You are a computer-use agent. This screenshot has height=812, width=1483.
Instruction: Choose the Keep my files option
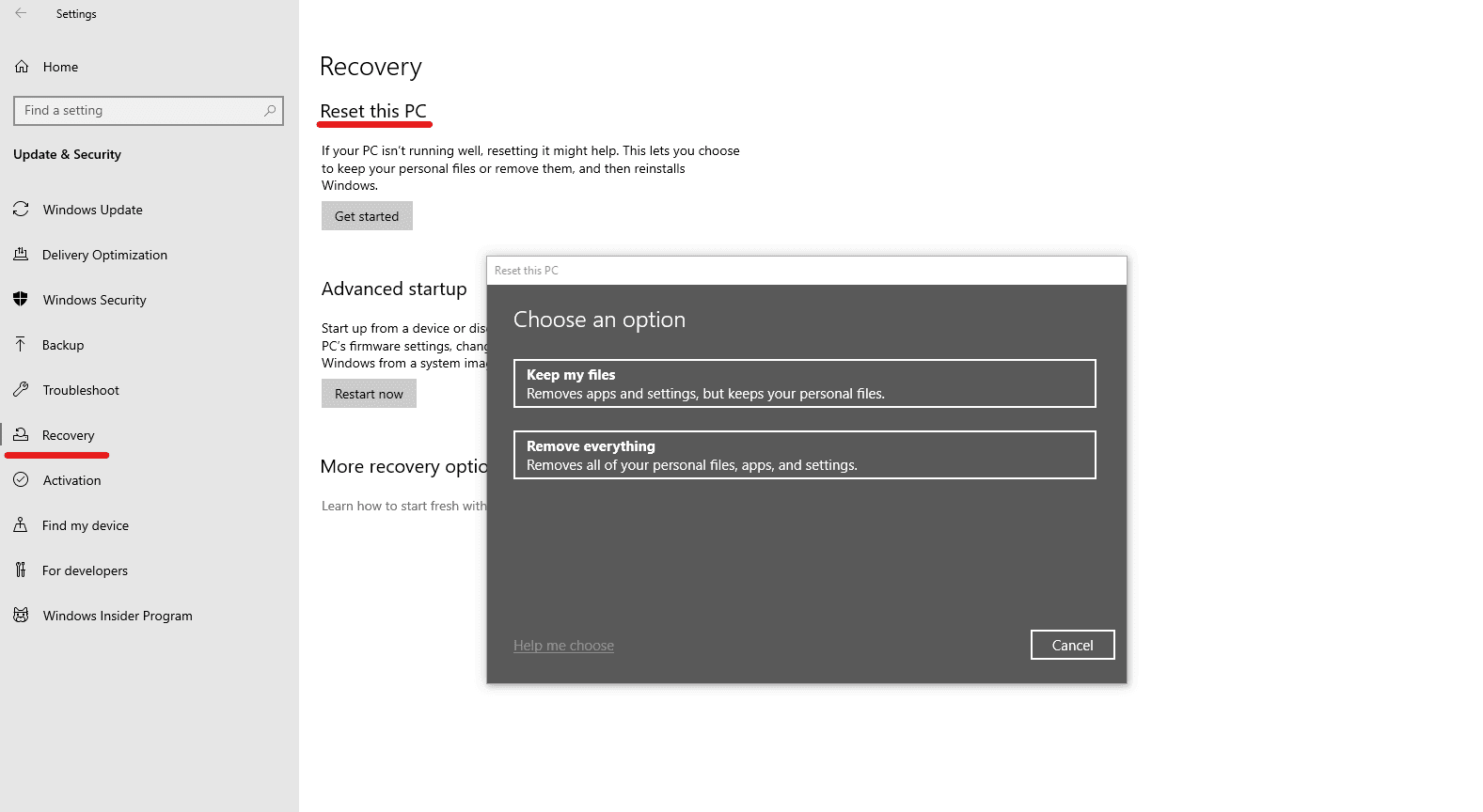click(805, 383)
